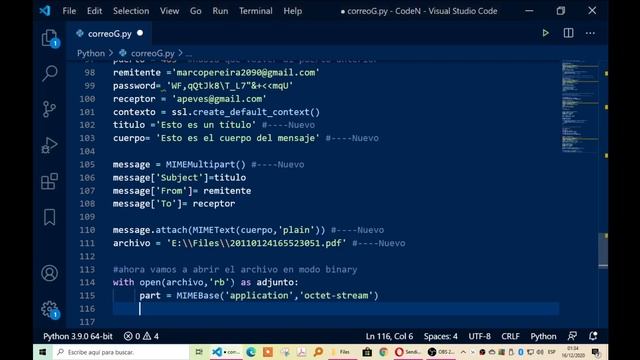Open Run and Debug view
Image resolution: width=640 pixels, height=360 pixels.
coord(49,145)
